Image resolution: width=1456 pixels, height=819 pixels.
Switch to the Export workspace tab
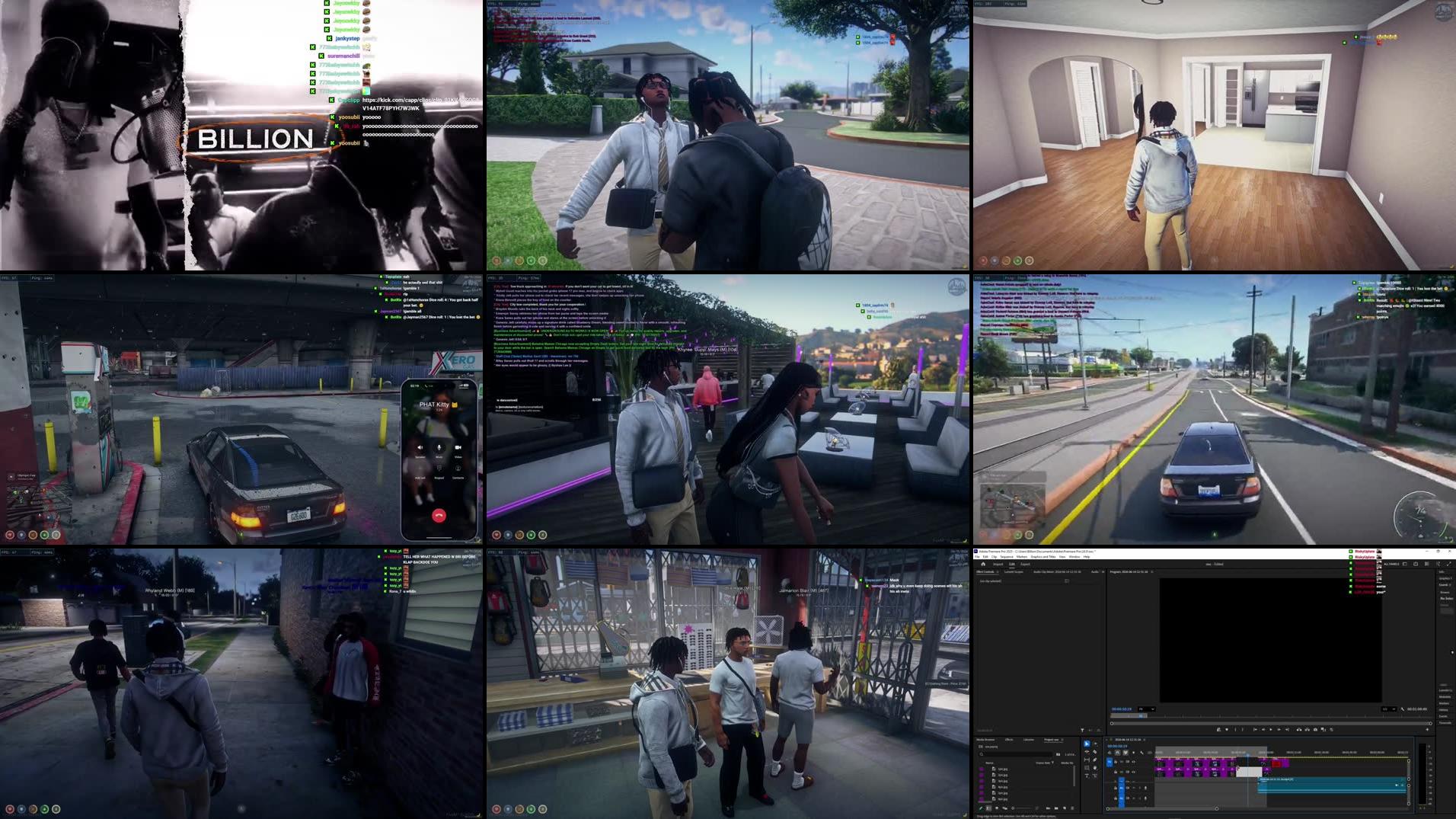tap(1025, 564)
